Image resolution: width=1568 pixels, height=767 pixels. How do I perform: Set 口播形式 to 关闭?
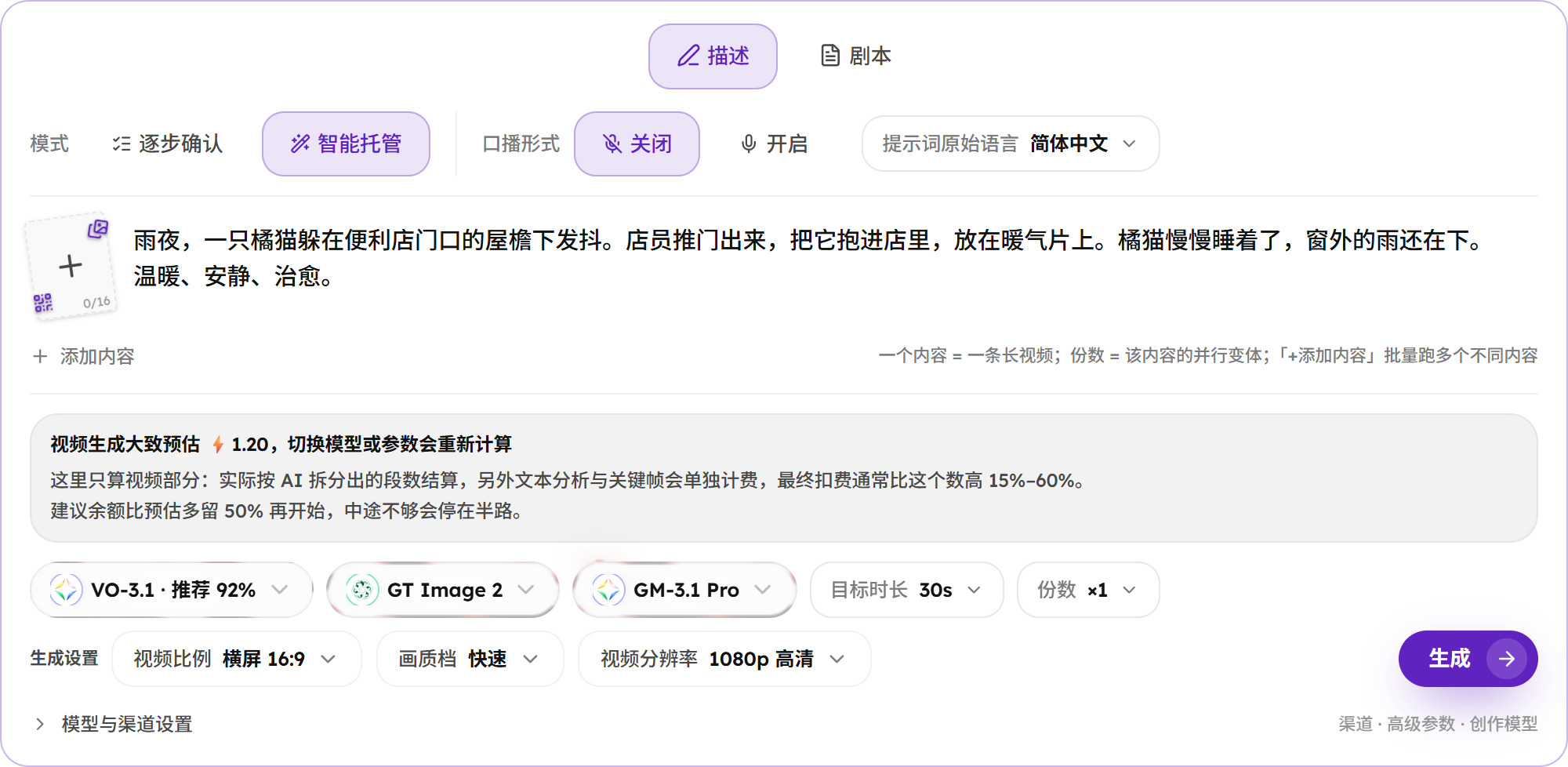coord(637,144)
